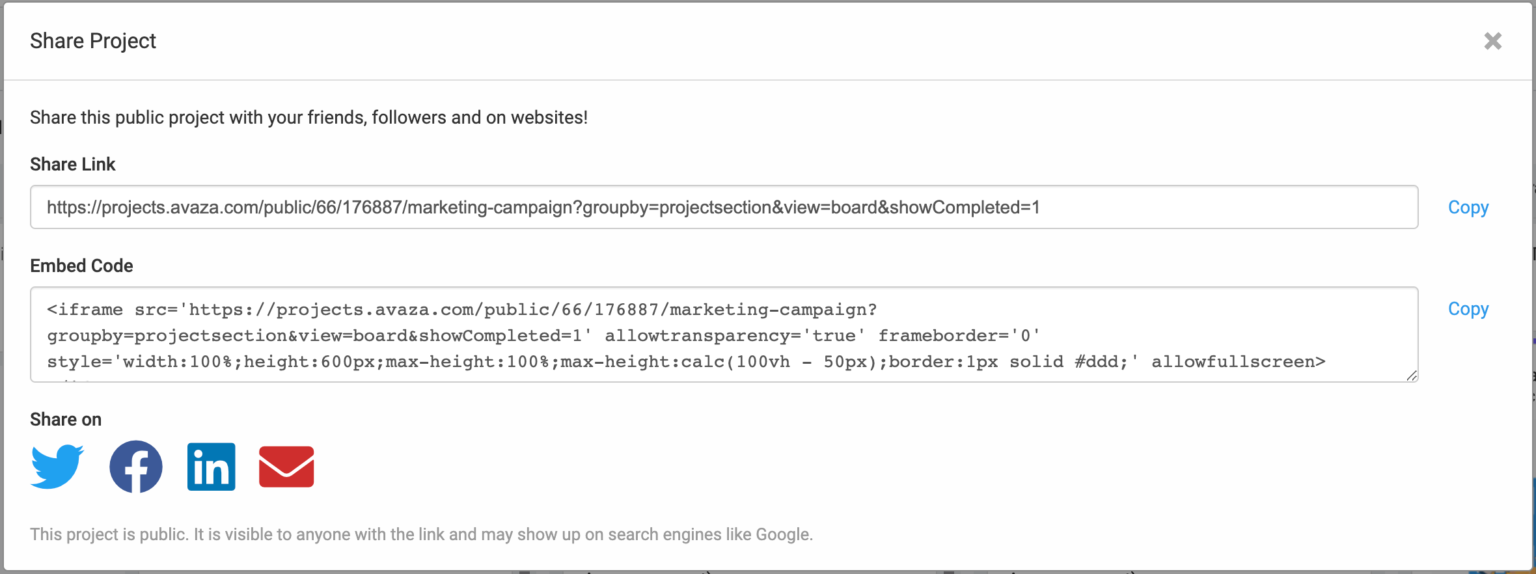Share the project via email envelope icon
This screenshot has width=1536, height=574.
pyautogui.click(x=287, y=467)
